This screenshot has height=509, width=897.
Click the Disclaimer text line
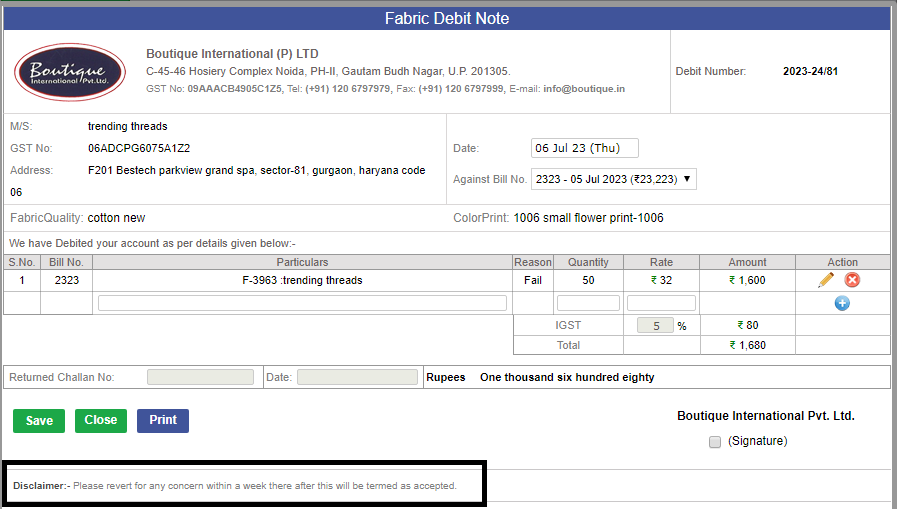pos(235,486)
